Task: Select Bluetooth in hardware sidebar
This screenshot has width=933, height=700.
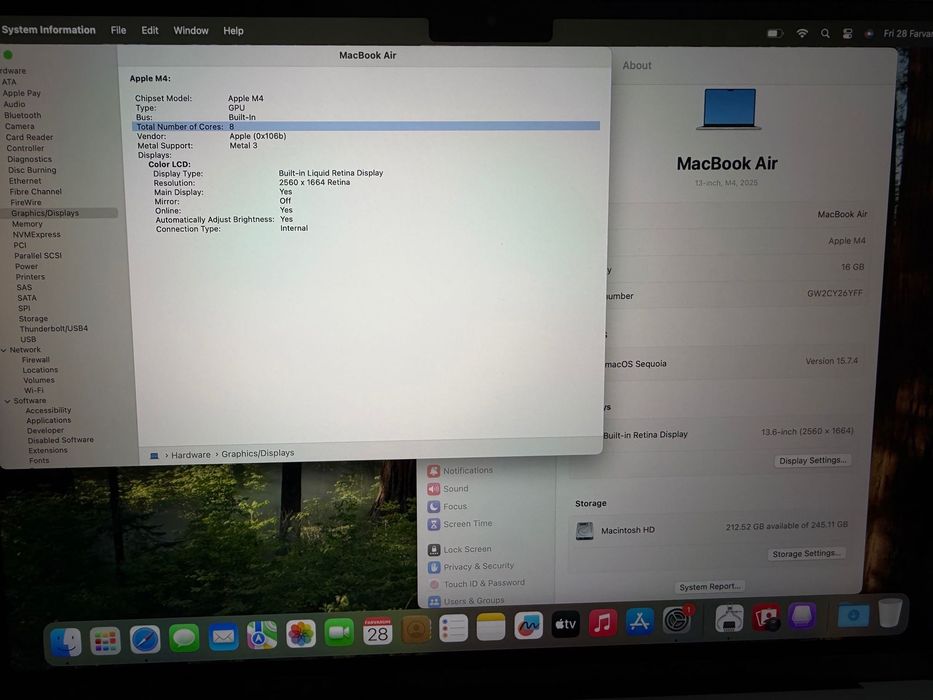Action: point(23,115)
